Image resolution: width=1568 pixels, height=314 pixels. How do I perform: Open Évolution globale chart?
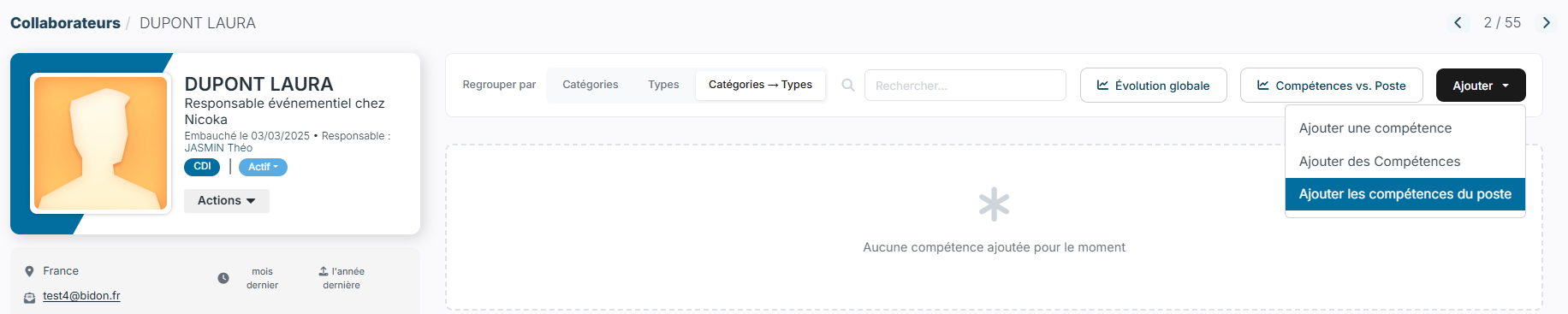point(1154,86)
